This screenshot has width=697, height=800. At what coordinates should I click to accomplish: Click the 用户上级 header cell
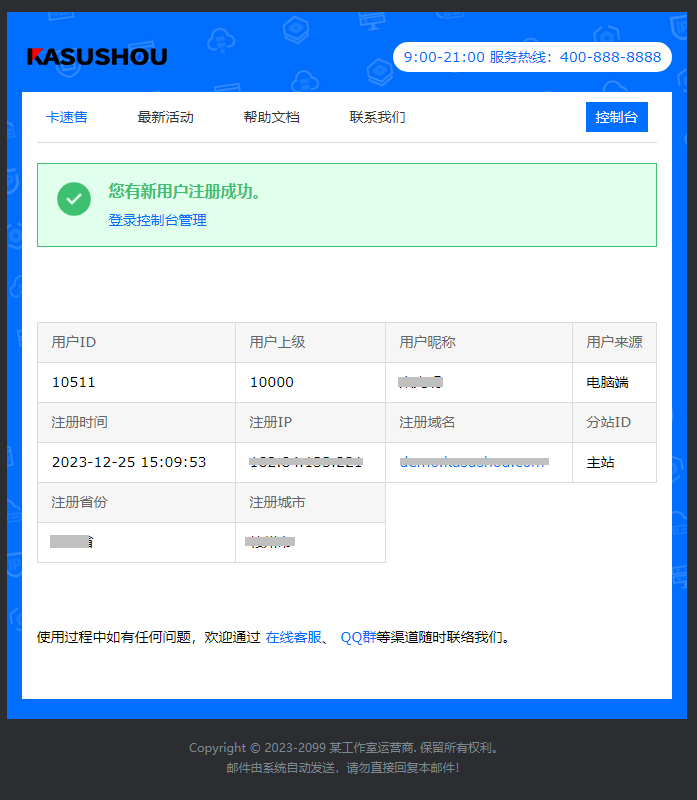point(310,342)
